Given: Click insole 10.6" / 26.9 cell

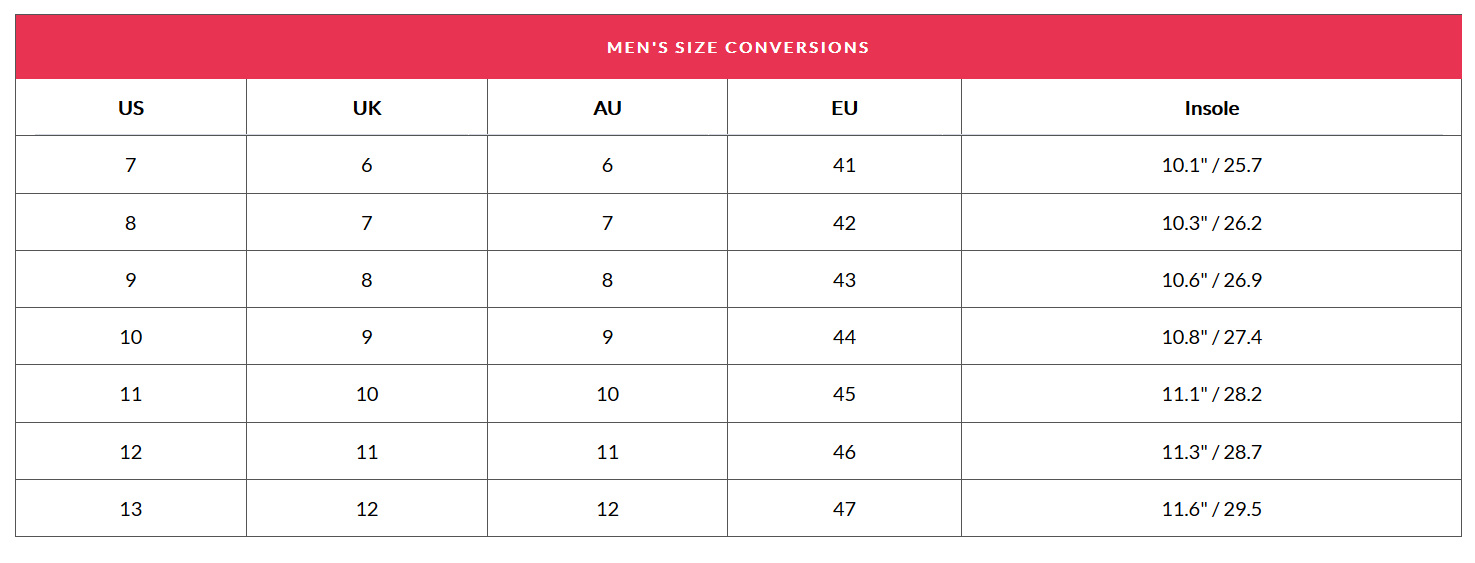Looking at the screenshot, I should coord(1211,280).
